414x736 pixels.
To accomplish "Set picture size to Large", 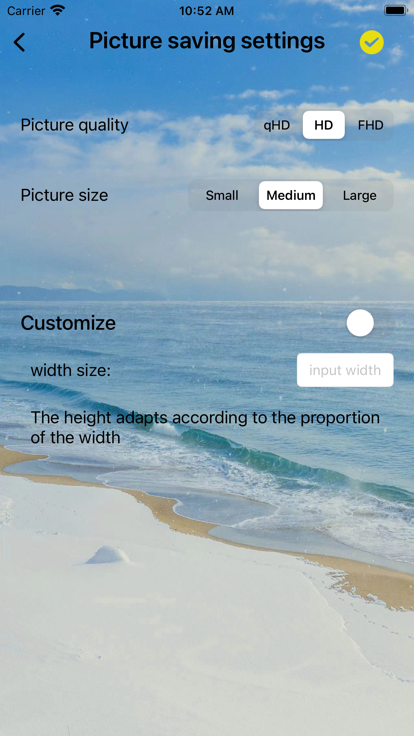I will pos(360,195).
